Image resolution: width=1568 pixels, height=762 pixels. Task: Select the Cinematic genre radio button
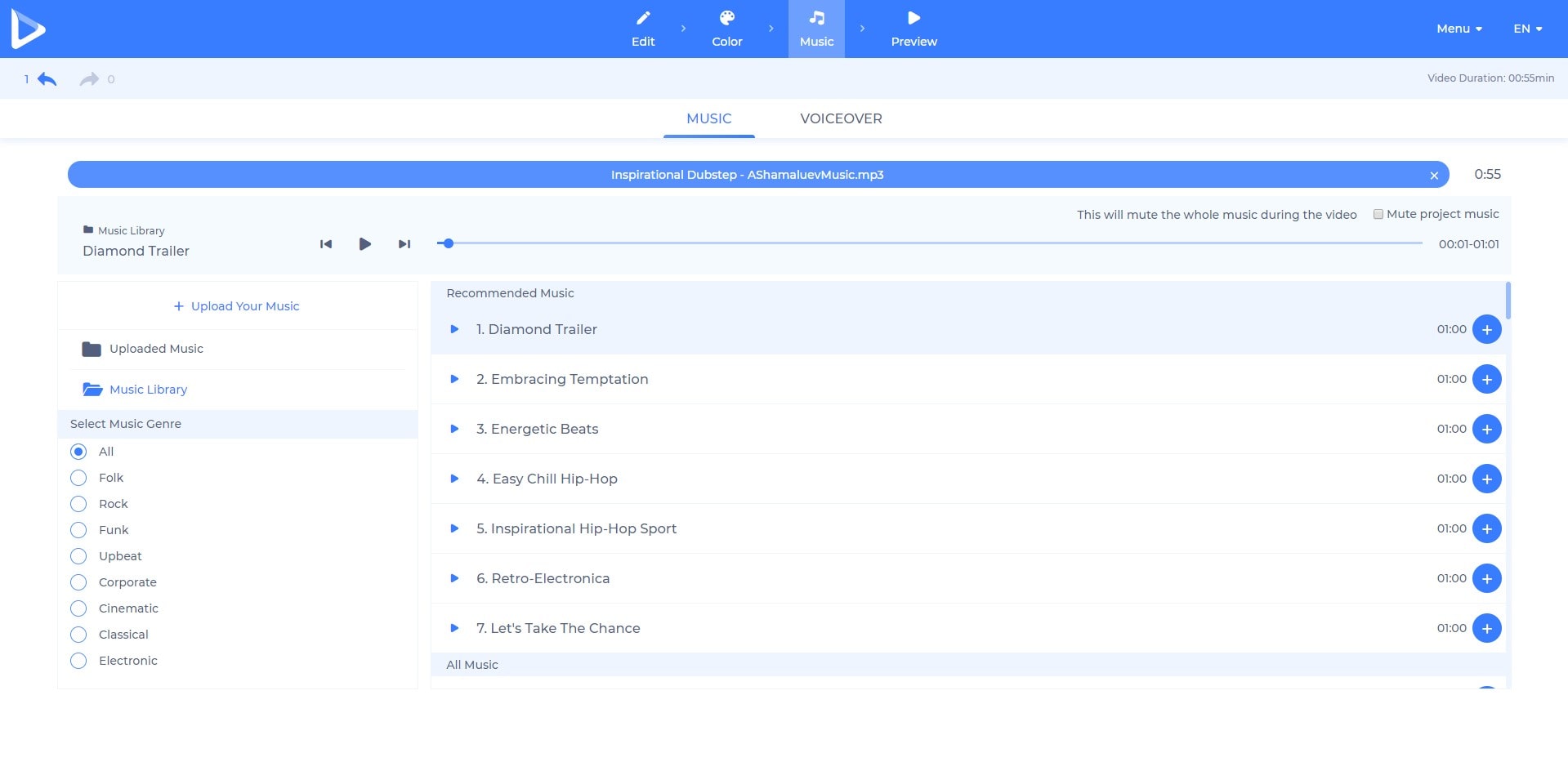click(78, 608)
